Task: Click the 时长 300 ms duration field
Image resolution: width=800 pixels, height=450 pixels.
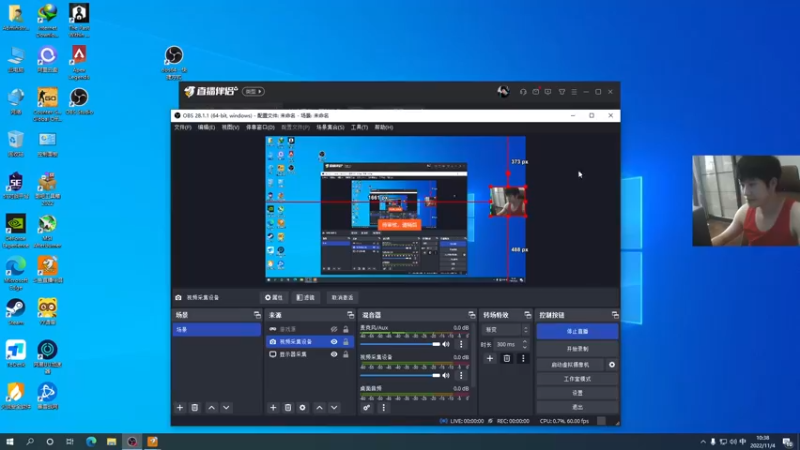Action: point(507,344)
